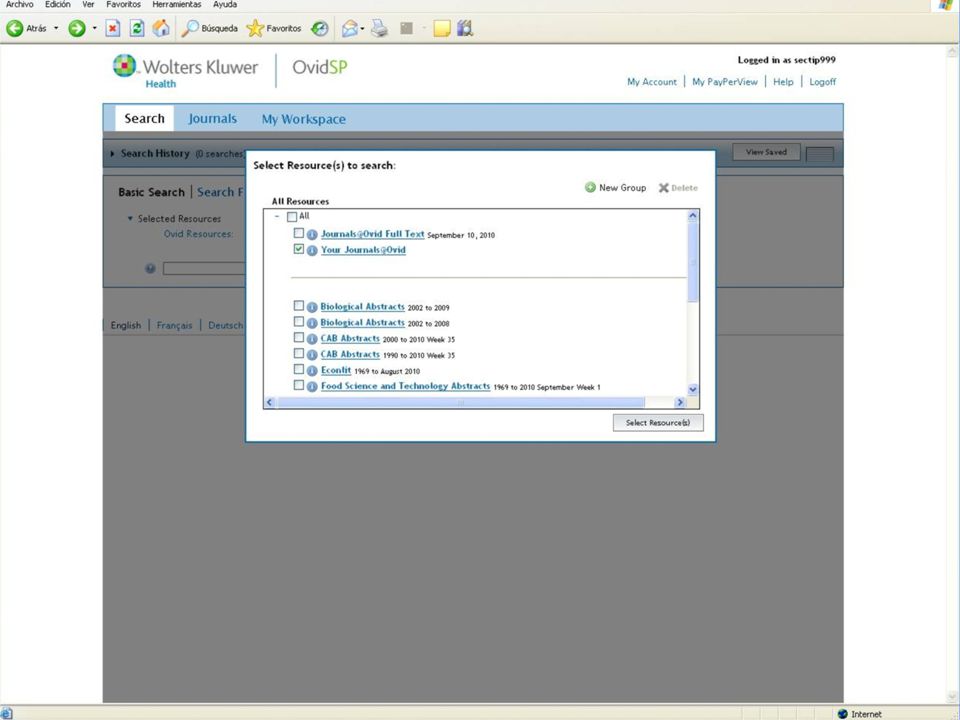Click the Logoff link

[822, 81]
